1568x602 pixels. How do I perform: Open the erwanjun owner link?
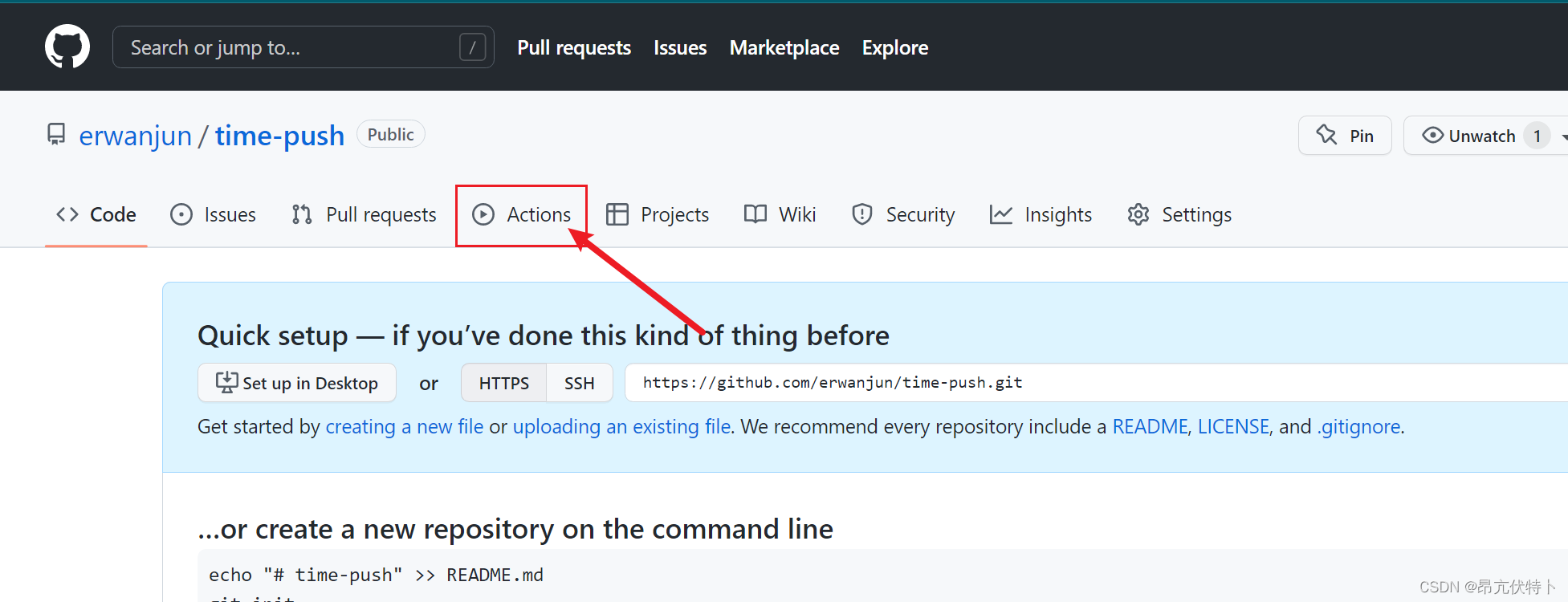136,136
